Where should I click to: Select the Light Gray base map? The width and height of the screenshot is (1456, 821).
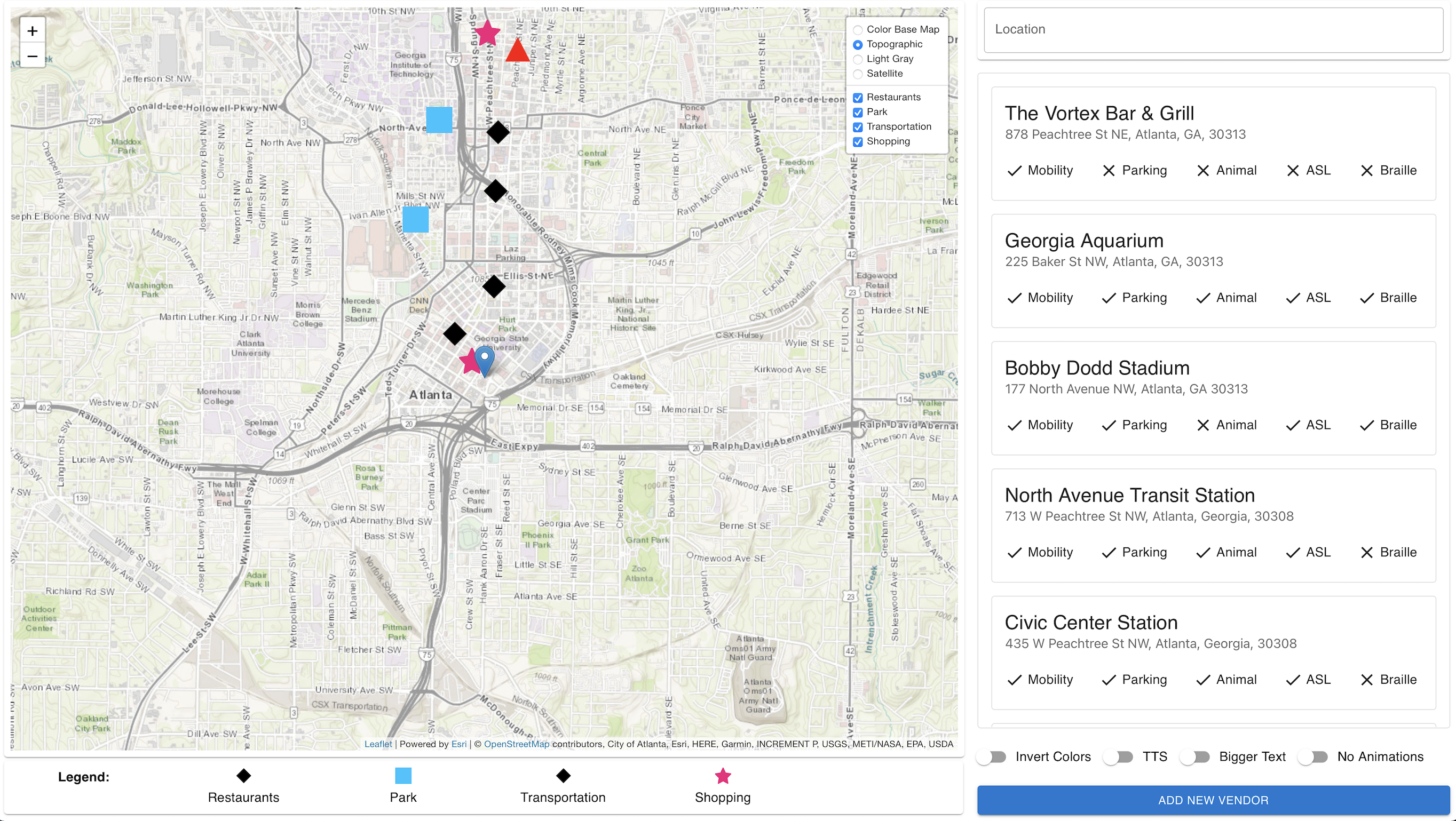tap(858, 59)
